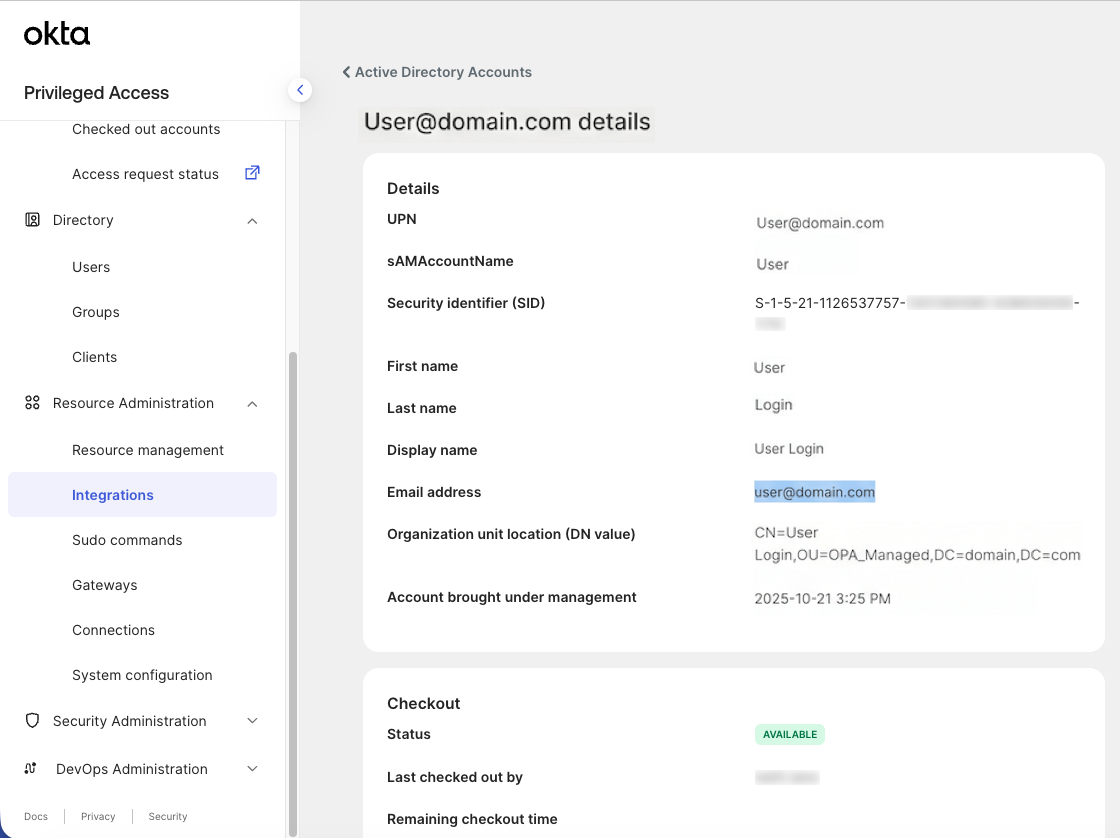Click Directory section label

[x=83, y=220]
